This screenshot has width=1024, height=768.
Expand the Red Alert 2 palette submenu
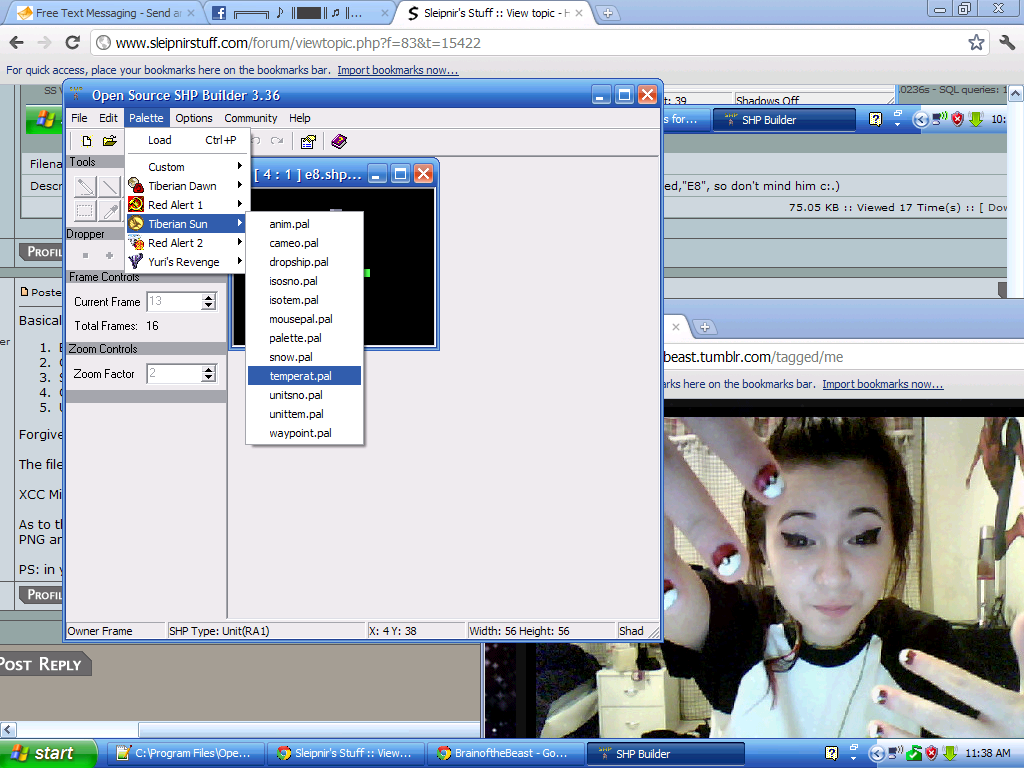[x=185, y=243]
